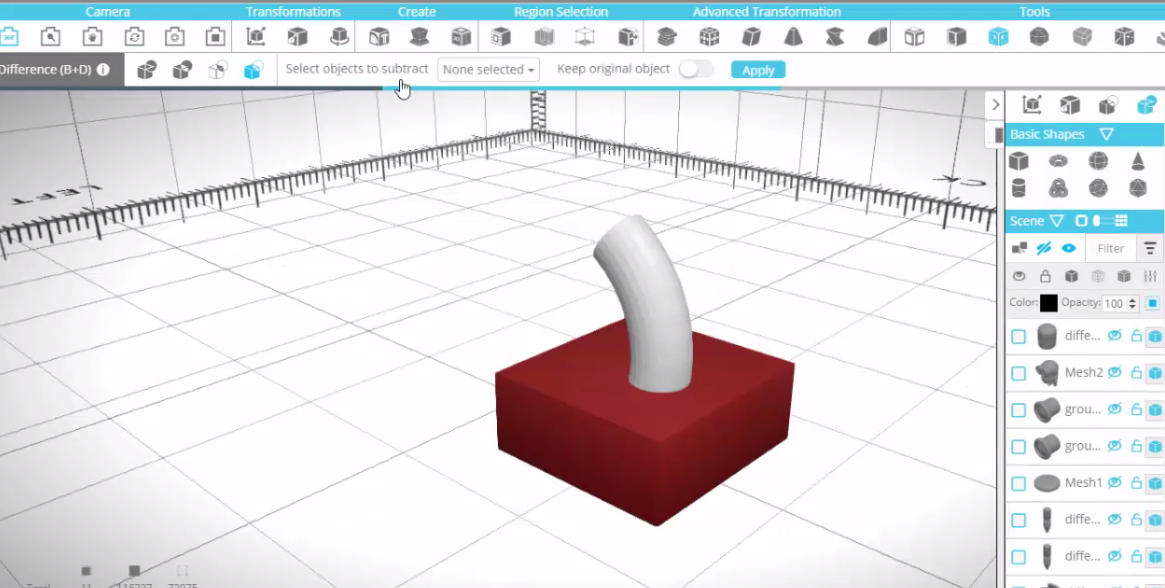This screenshot has height=588, width=1165.
Task: Add a torus knot from Basic Shapes
Action: pyautogui.click(x=1058, y=188)
